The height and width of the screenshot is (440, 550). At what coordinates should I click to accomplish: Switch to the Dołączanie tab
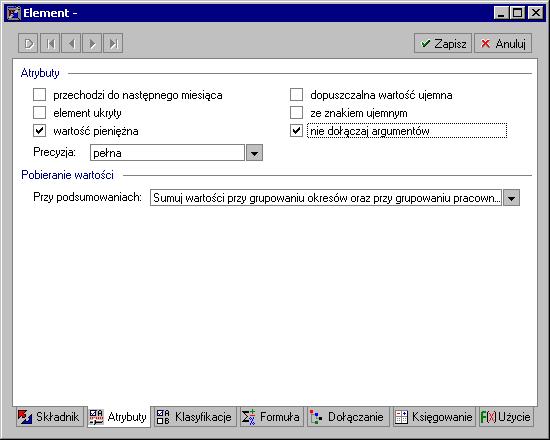(x=348, y=417)
